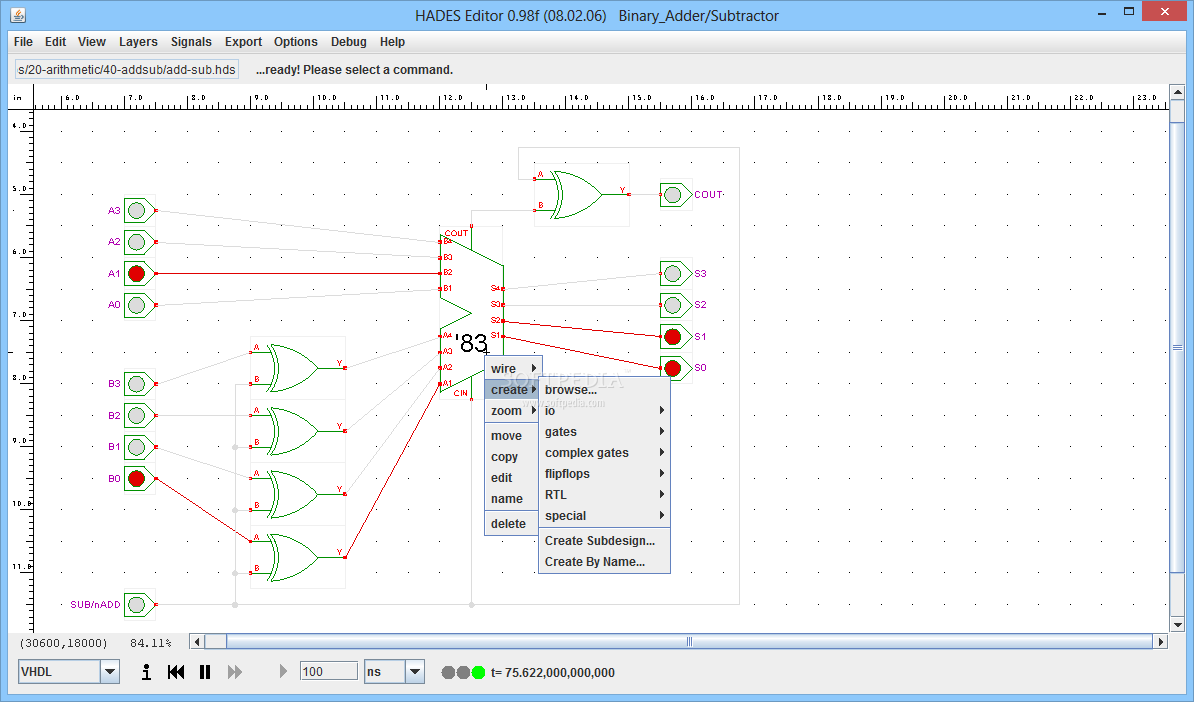Viewport: 1194px width, 702px height.
Task: Select the XOR gate connected to B1
Action: click(x=297, y=494)
